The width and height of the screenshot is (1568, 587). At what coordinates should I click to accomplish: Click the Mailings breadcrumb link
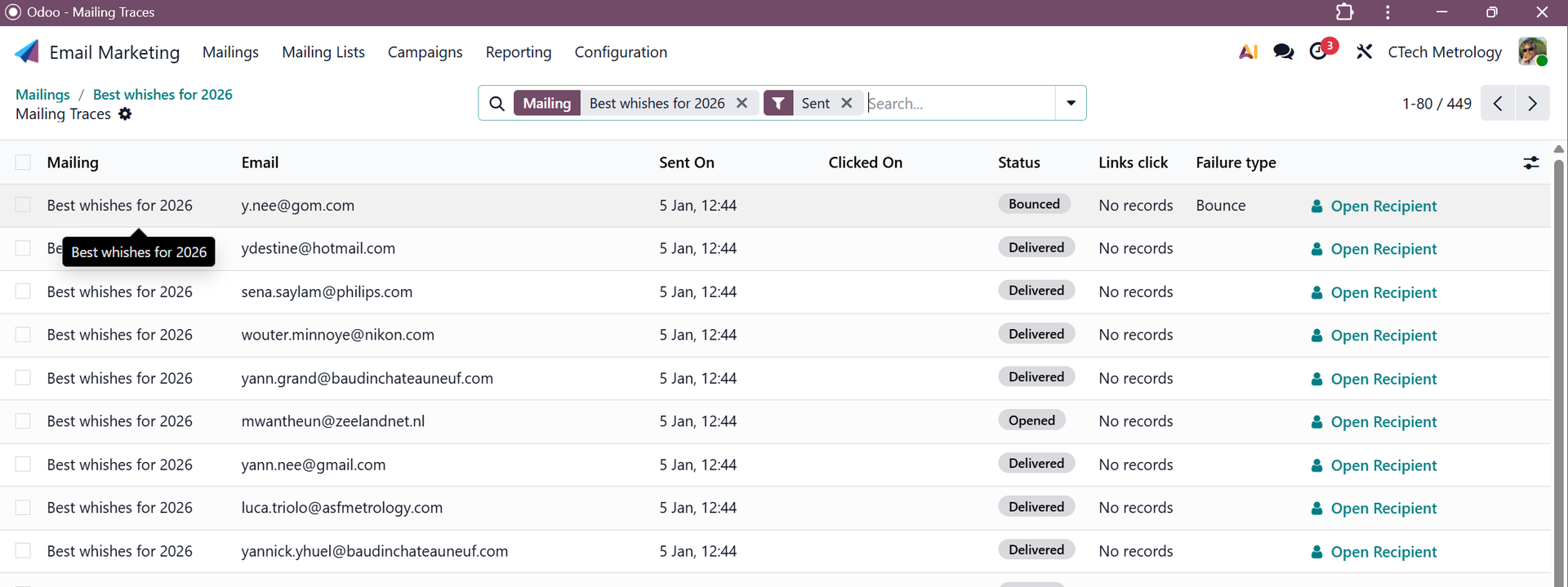click(42, 95)
